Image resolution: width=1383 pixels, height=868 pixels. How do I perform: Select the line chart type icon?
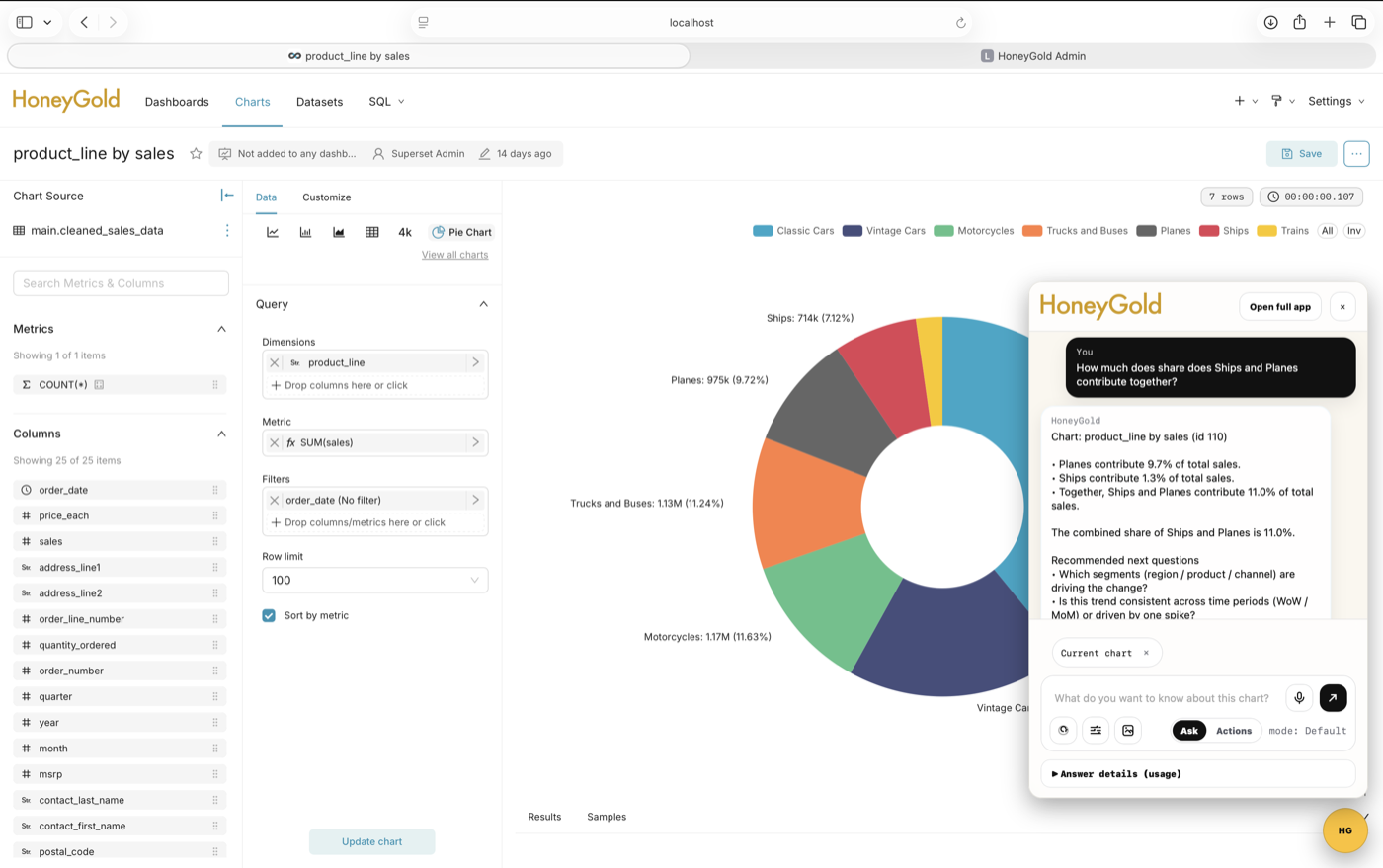(x=273, y=232)
